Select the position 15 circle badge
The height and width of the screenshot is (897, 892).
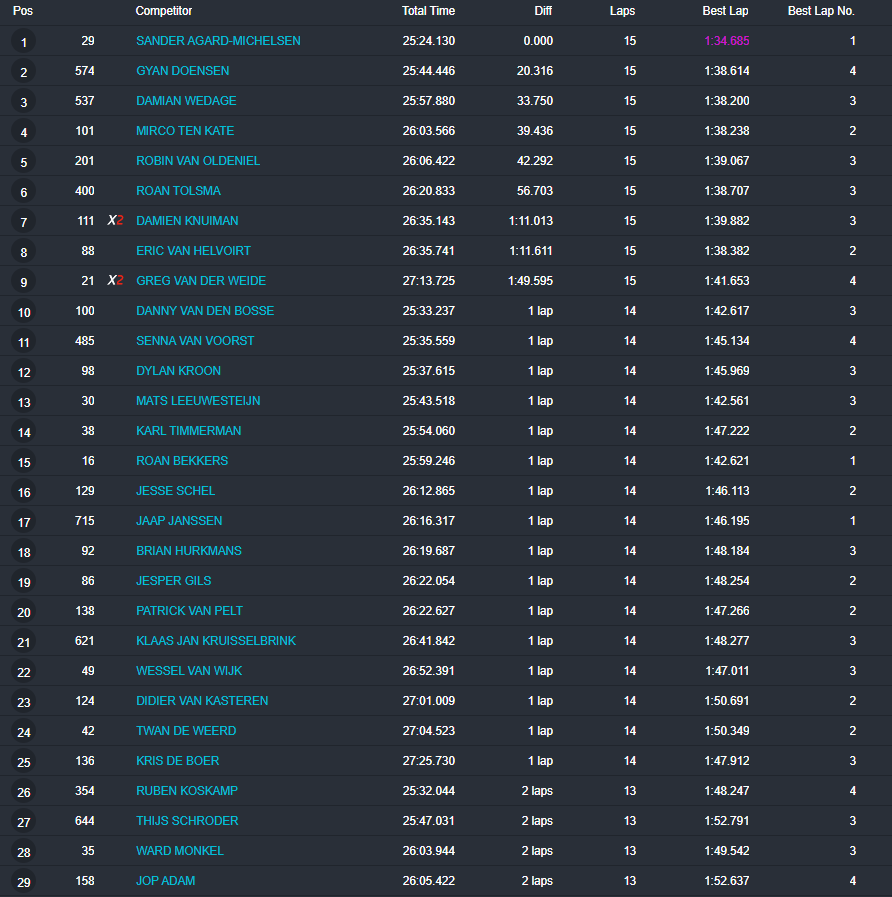pos(23,462)
